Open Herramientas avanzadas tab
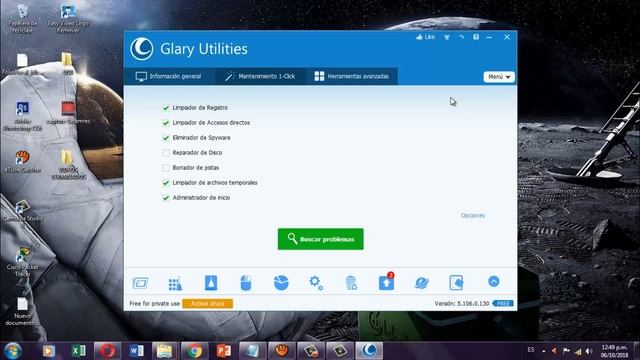Screen dimensions: 640x360 351,76
